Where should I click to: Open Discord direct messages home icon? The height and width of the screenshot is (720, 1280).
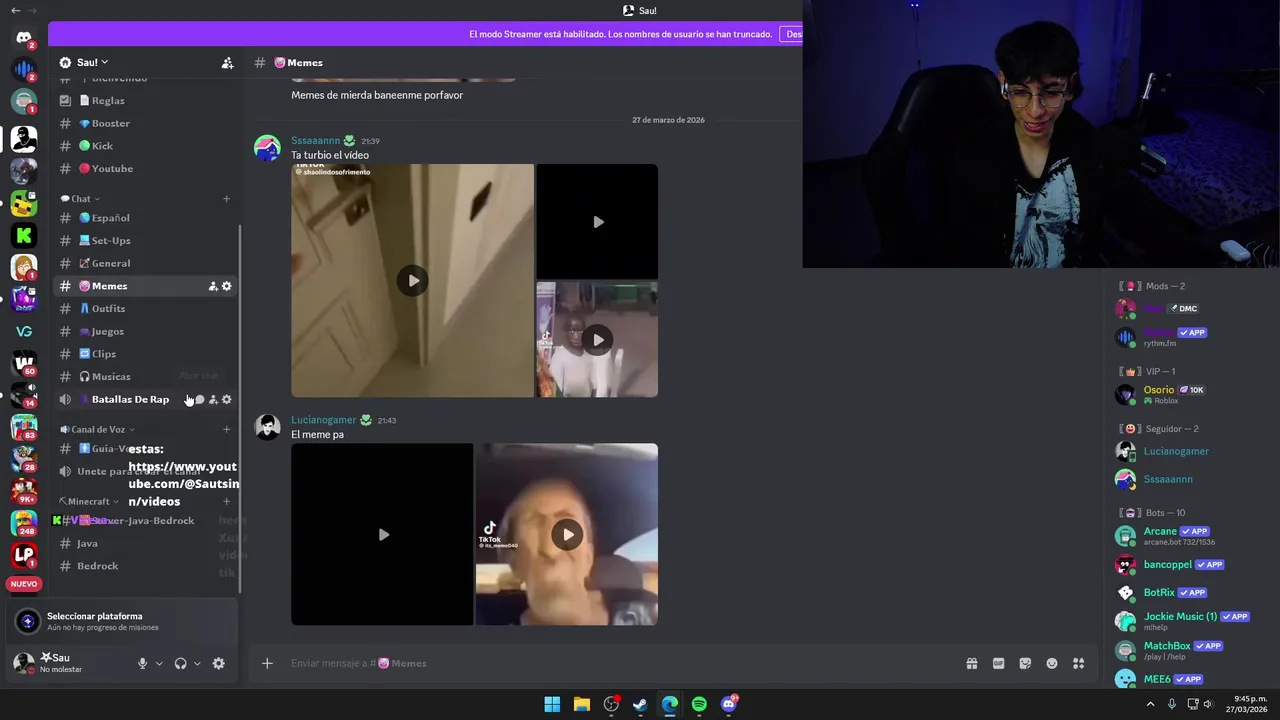click(23, 39)
